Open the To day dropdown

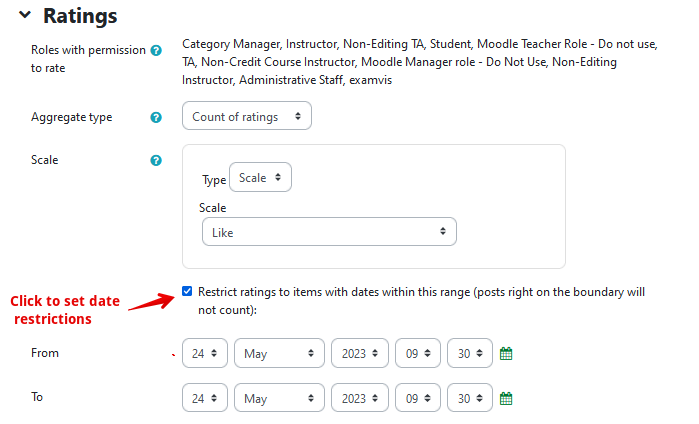click(205, 398)
